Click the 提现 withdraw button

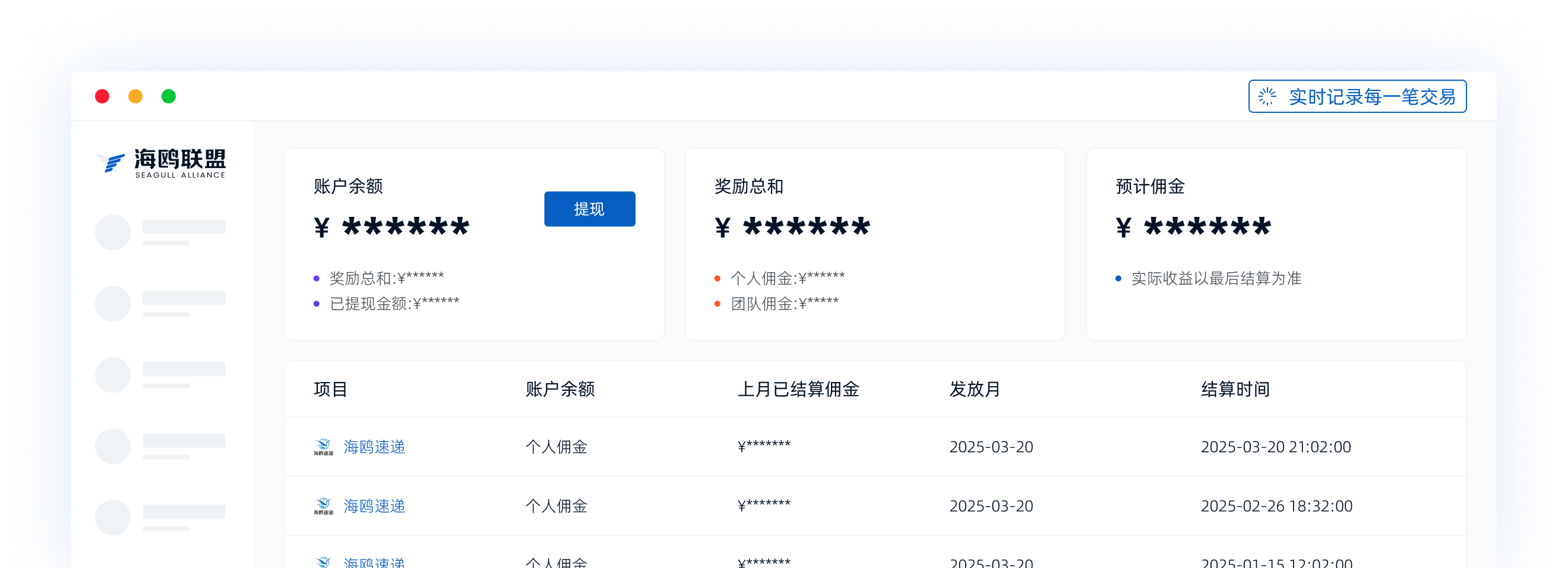(x=589, y=209)
